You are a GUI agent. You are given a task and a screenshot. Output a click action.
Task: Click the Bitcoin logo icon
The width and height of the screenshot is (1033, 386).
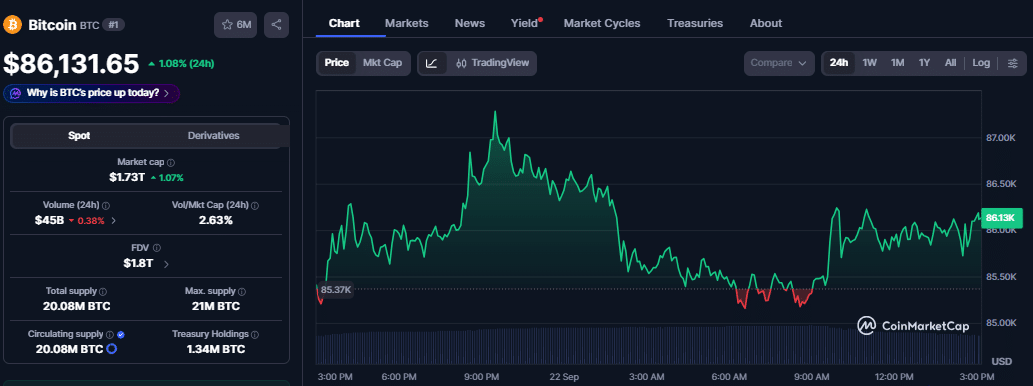coord(12,25)
